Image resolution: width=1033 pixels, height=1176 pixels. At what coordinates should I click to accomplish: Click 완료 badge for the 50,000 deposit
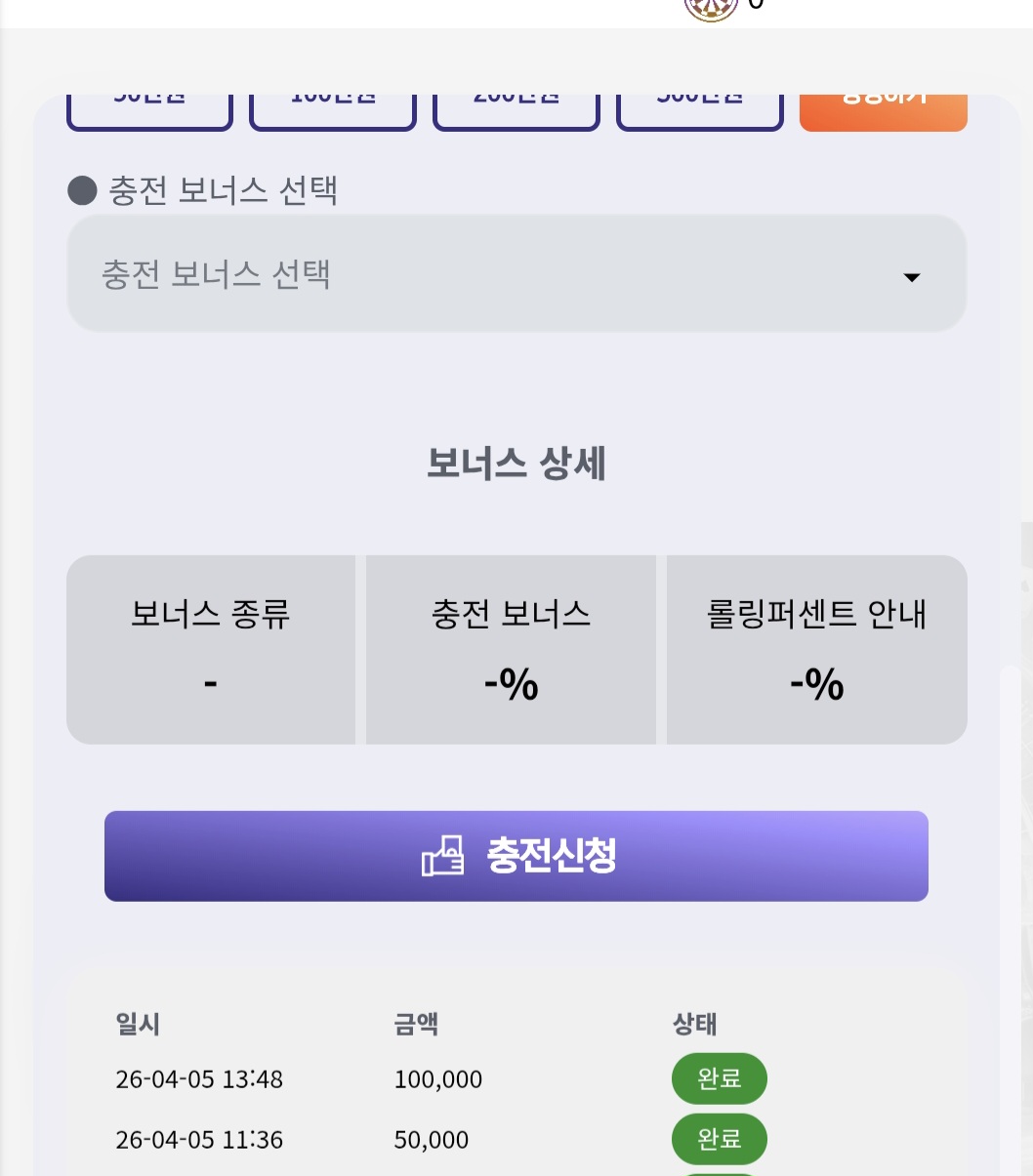719,1139
